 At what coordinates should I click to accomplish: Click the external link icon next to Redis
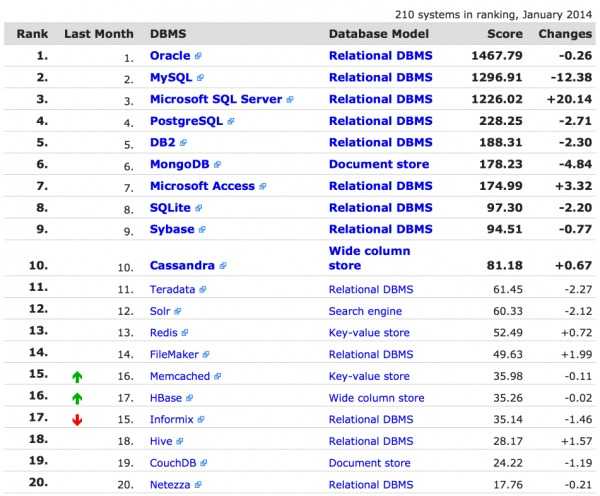tap(185, 333)
